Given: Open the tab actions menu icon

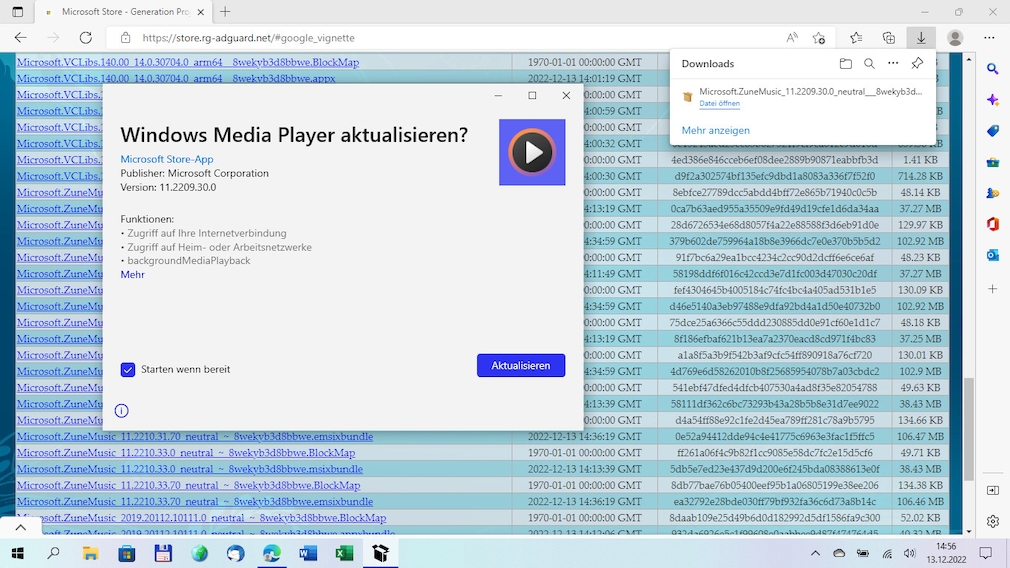Looking at the screenshot, I should (17, 12).
